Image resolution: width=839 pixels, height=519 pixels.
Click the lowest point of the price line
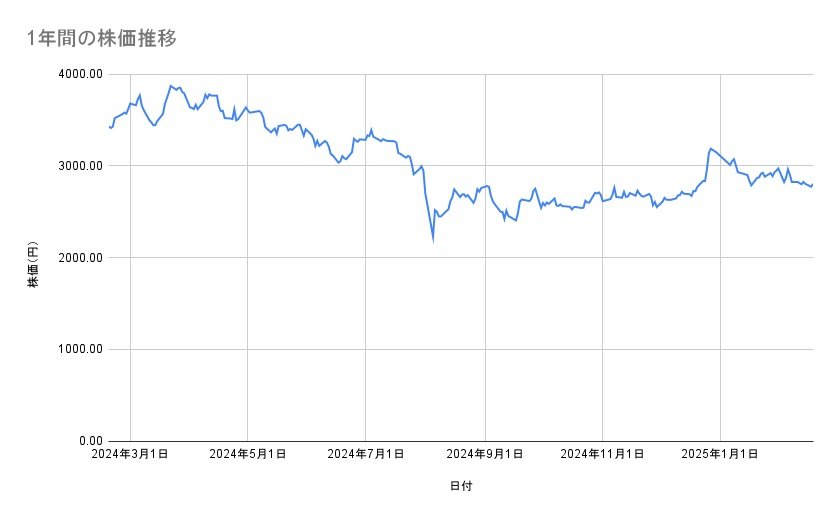[x=433, y=240]
